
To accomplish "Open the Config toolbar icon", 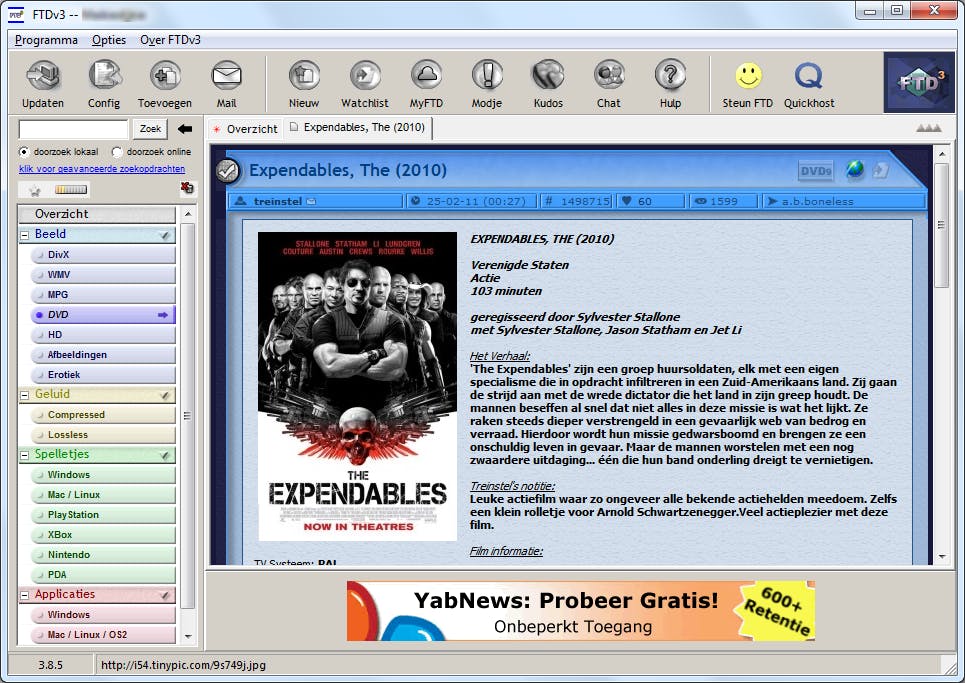I will [x=104, y=76].
